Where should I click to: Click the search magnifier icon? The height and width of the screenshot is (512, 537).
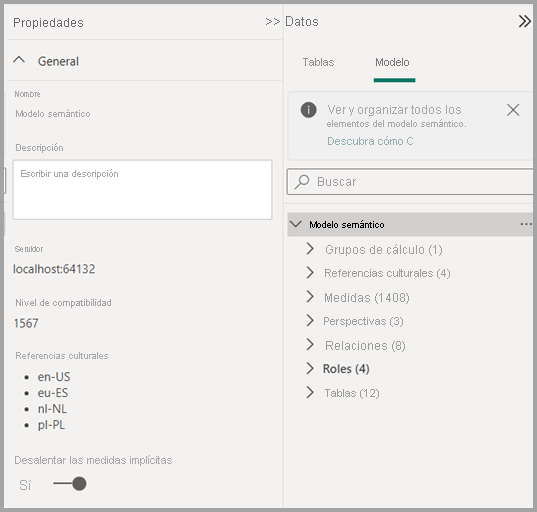pos(302,182)
